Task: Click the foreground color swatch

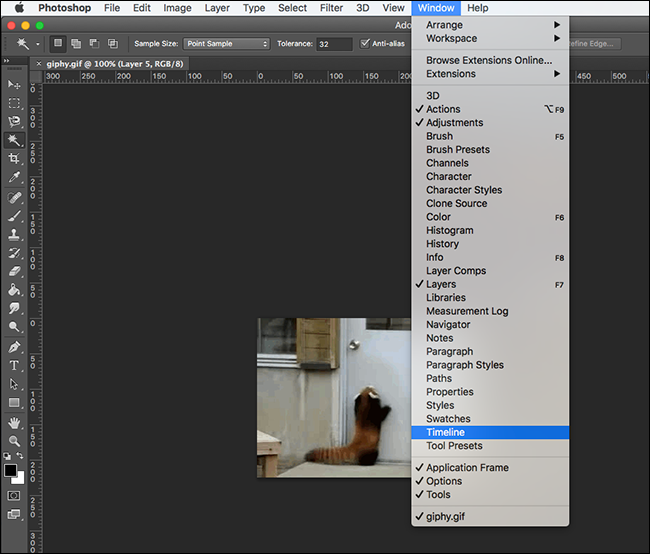Action: (x=10, y=470)
